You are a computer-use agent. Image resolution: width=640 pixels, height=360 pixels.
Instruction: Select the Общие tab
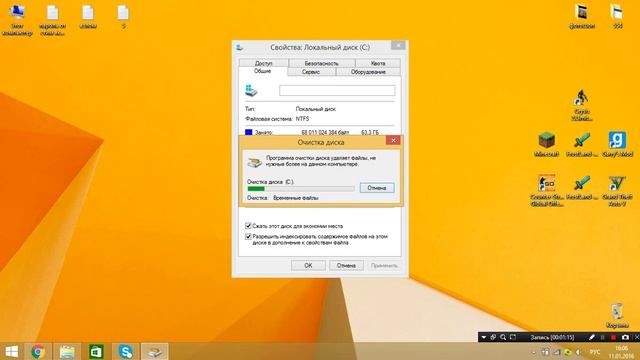[262, 71]
